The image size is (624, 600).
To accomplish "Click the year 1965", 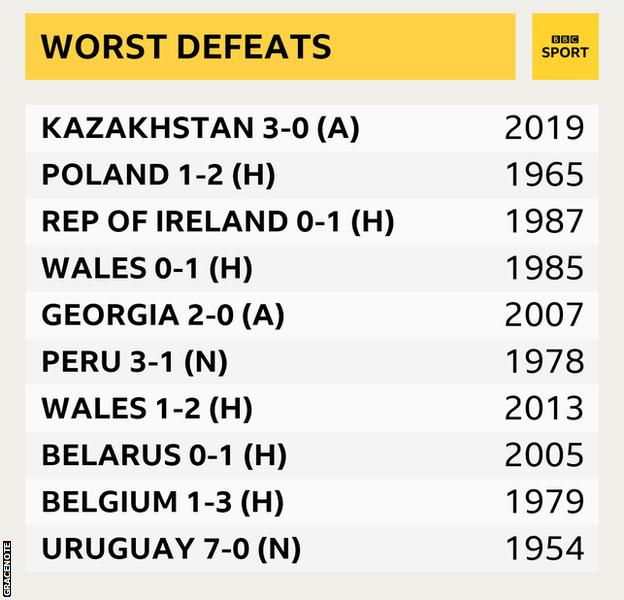I will pos(544,175).
